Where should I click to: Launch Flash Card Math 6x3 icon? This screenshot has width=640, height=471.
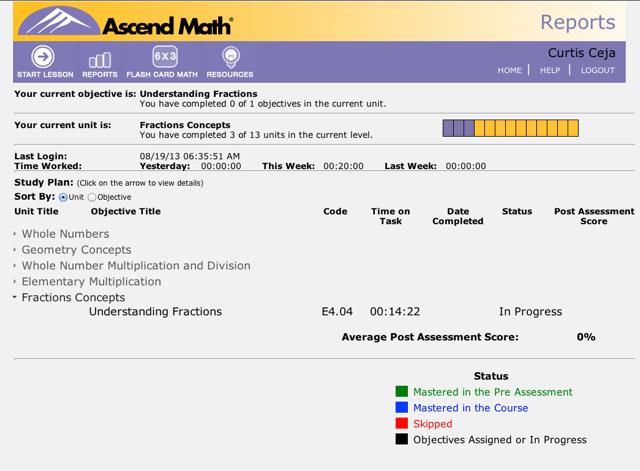tap(165, 58)
